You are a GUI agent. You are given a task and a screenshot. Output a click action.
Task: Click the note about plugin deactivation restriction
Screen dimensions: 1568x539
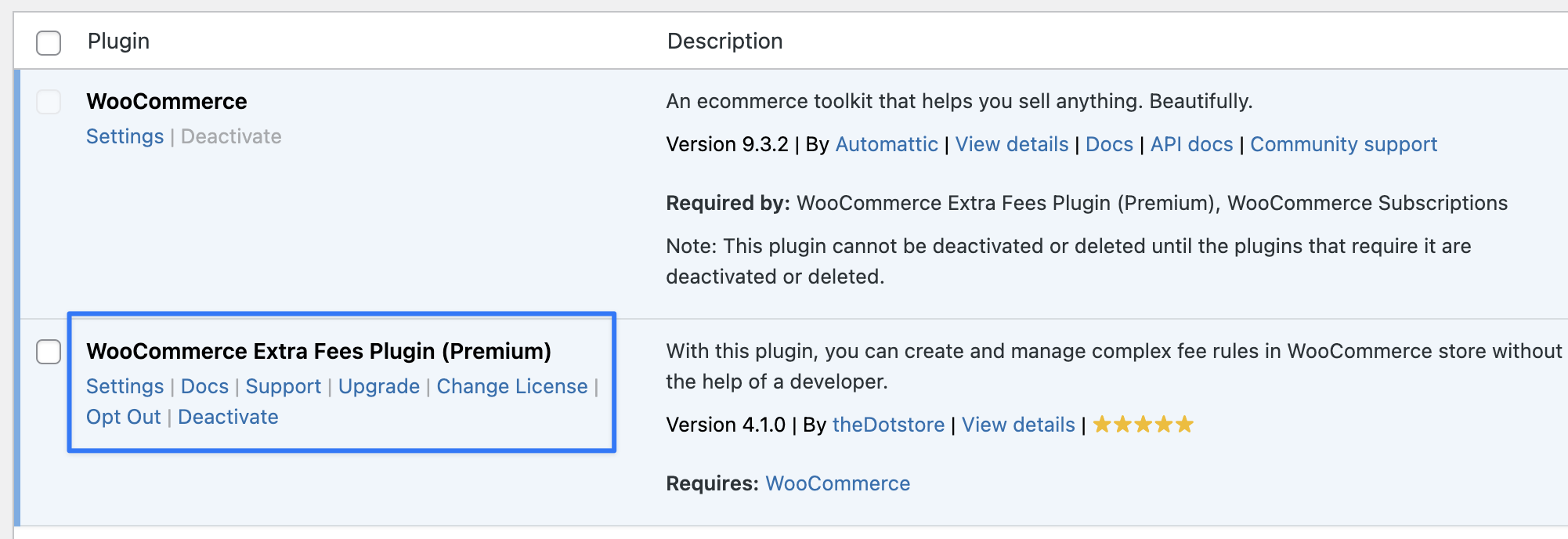[x=1068, y=261]
